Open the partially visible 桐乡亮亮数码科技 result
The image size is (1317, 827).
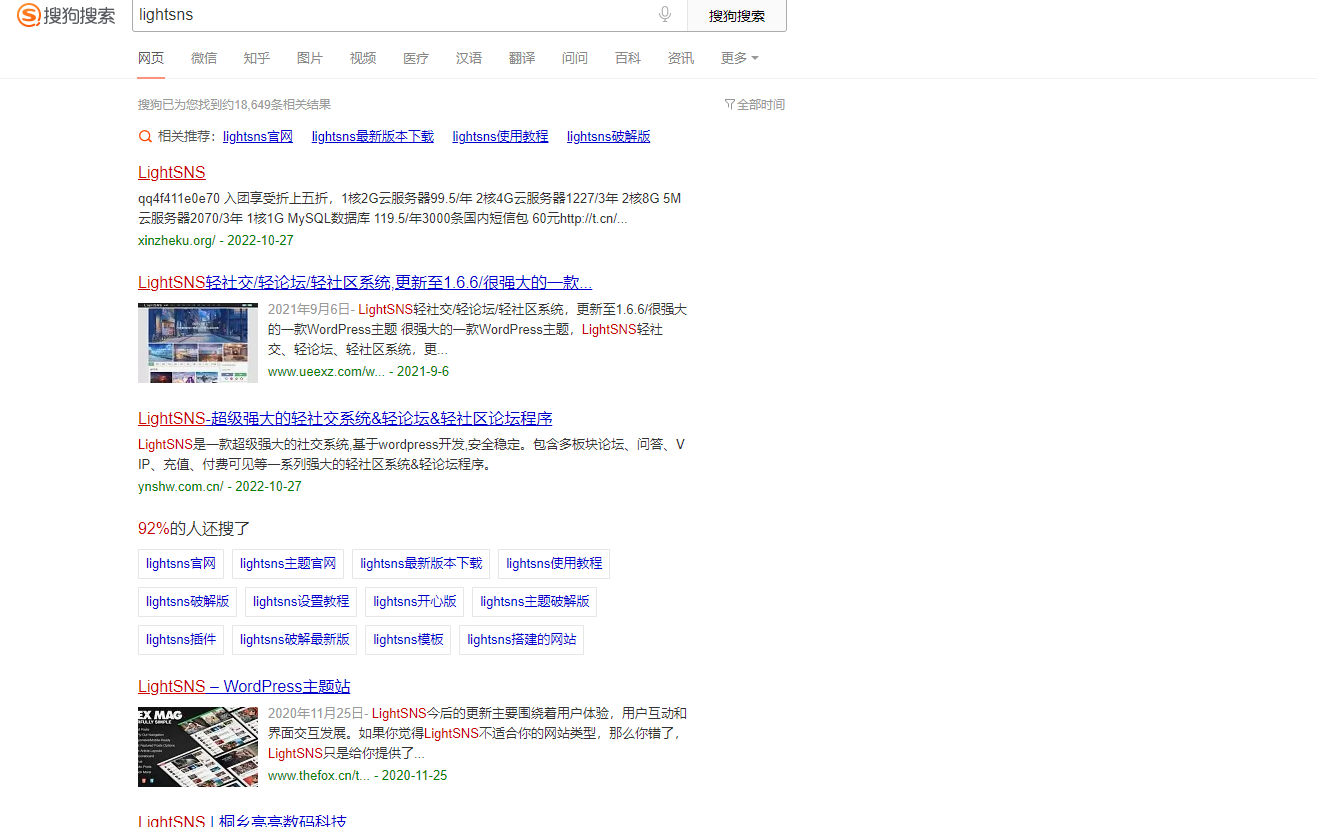tap(242, 821)
